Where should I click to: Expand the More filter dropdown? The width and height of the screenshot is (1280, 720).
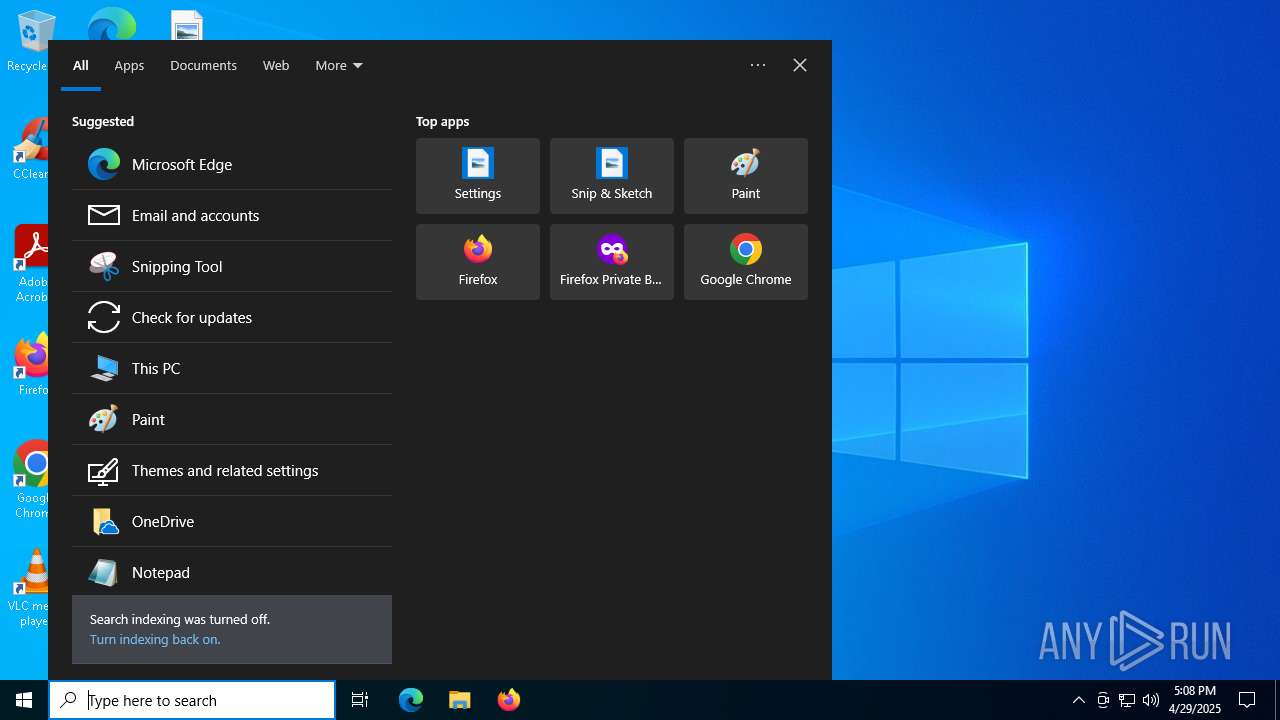pyautogui.click(x=339, y=65)
